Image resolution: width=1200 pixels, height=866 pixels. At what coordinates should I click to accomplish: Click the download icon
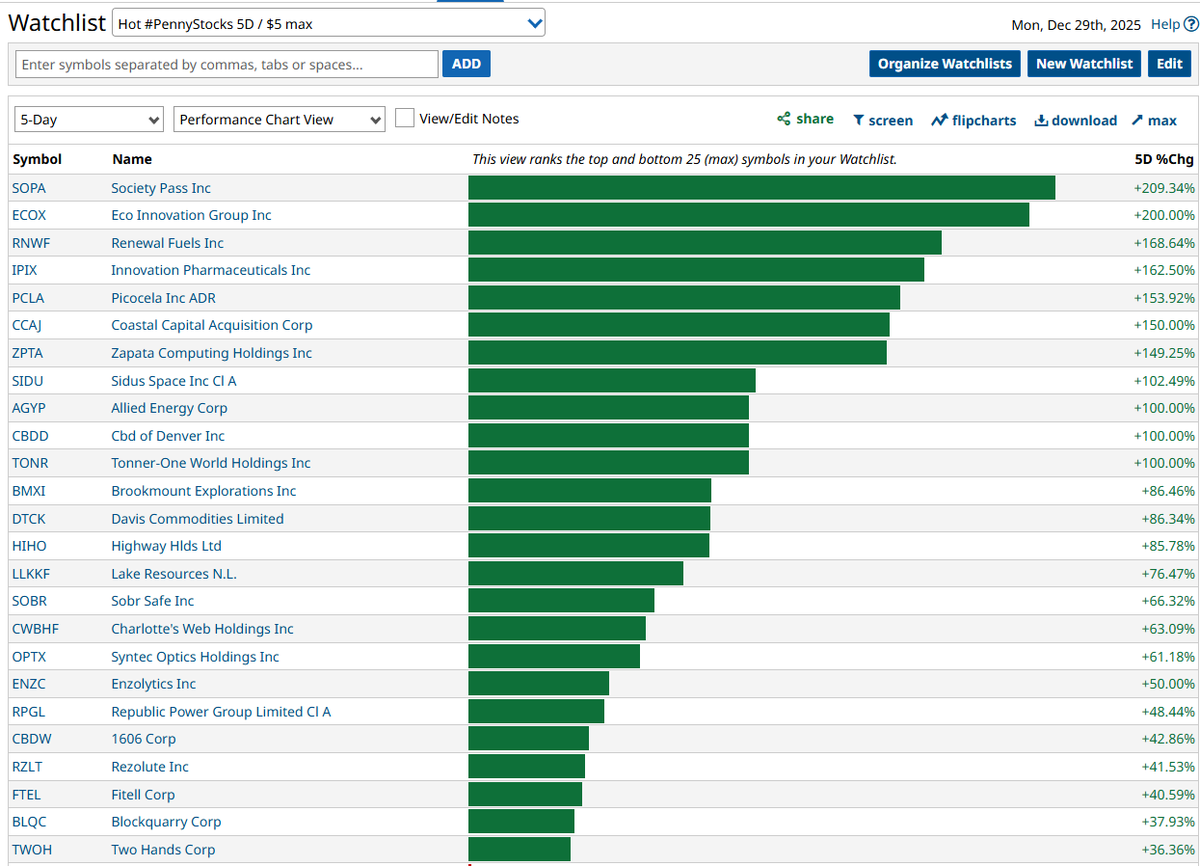click(1042, 119)
